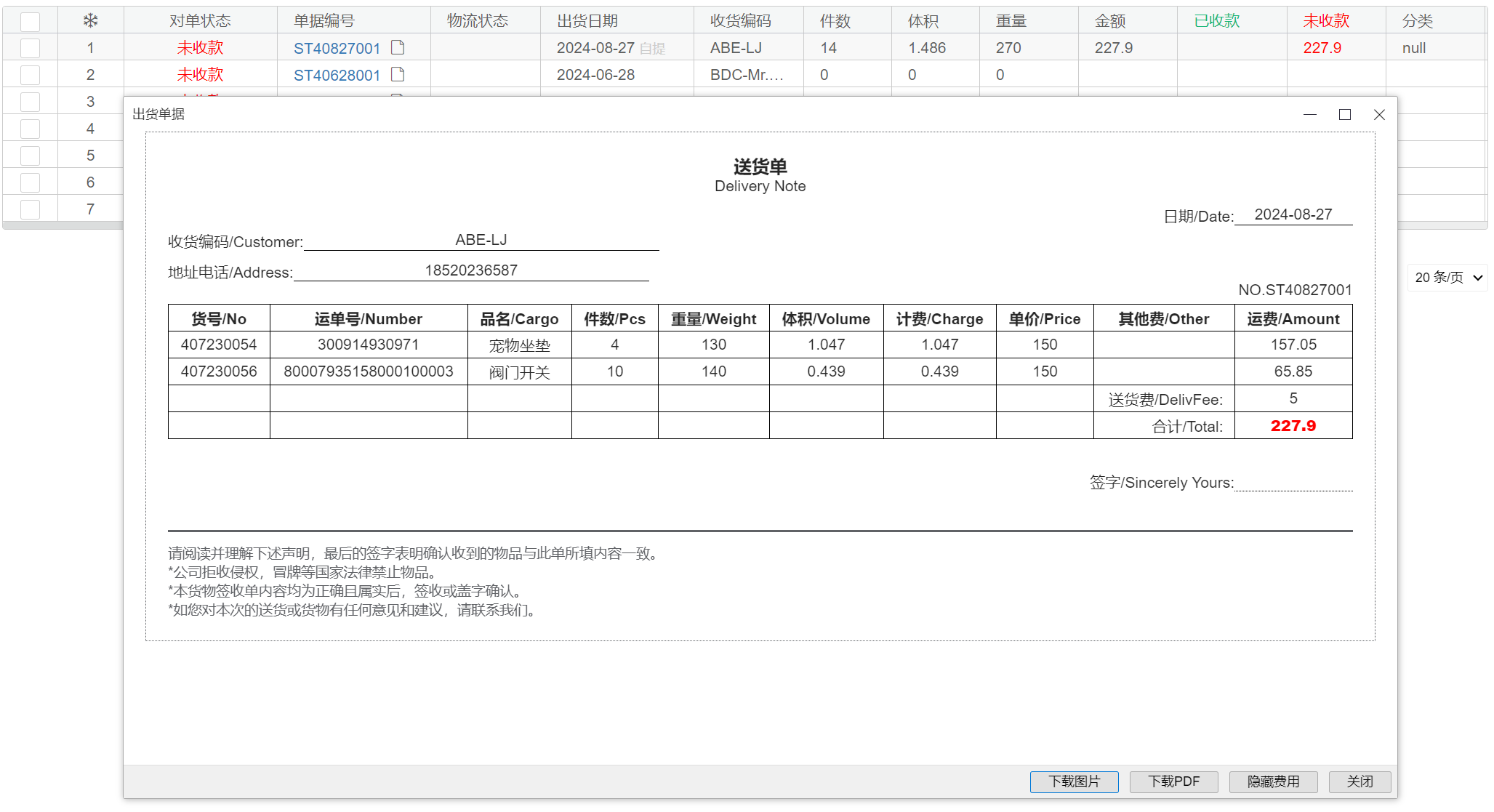Click phone number 18520236587
The image size is (1494, 812).
[x=471, y=270]
